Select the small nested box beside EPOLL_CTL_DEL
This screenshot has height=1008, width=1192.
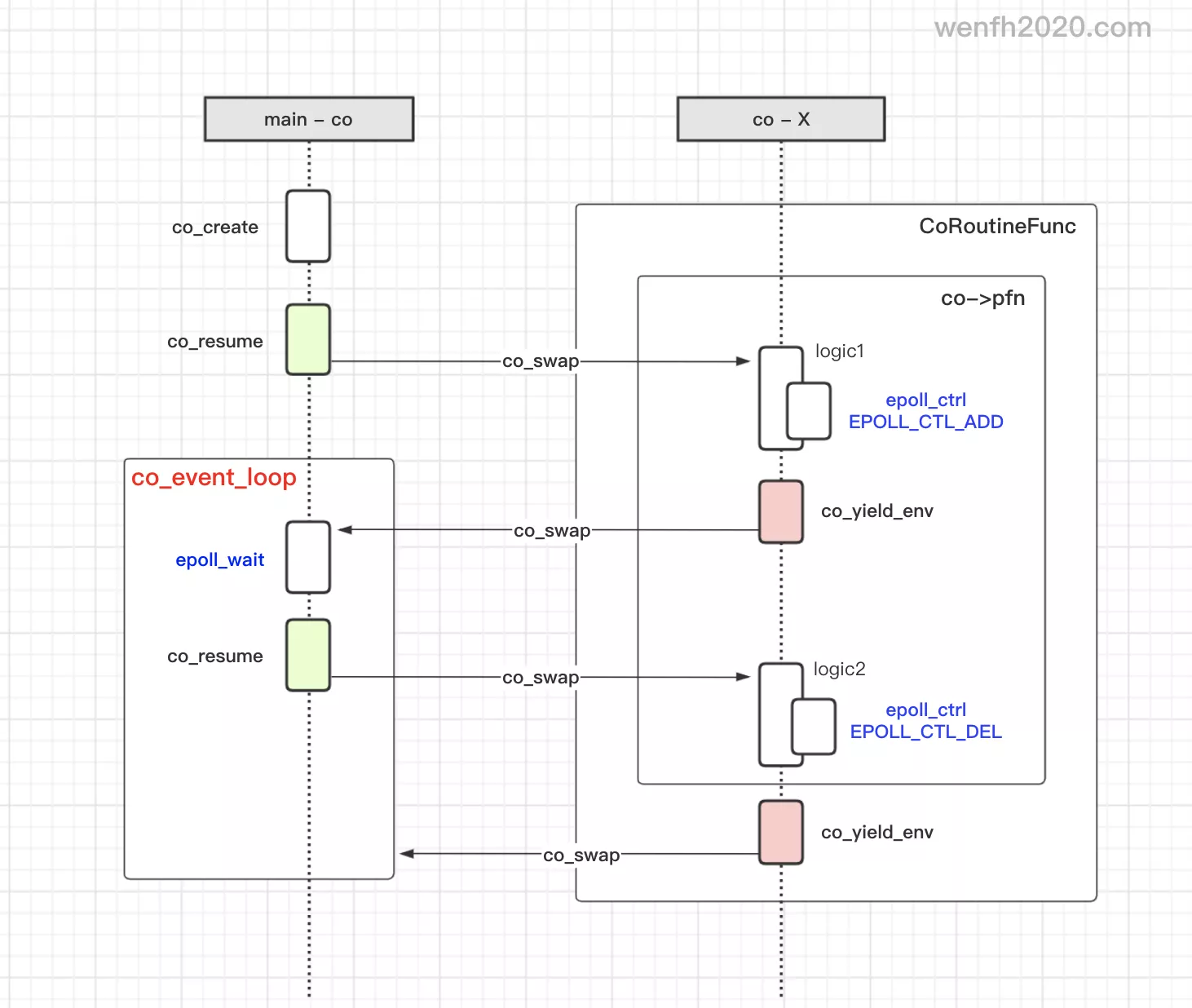(814, 726)
